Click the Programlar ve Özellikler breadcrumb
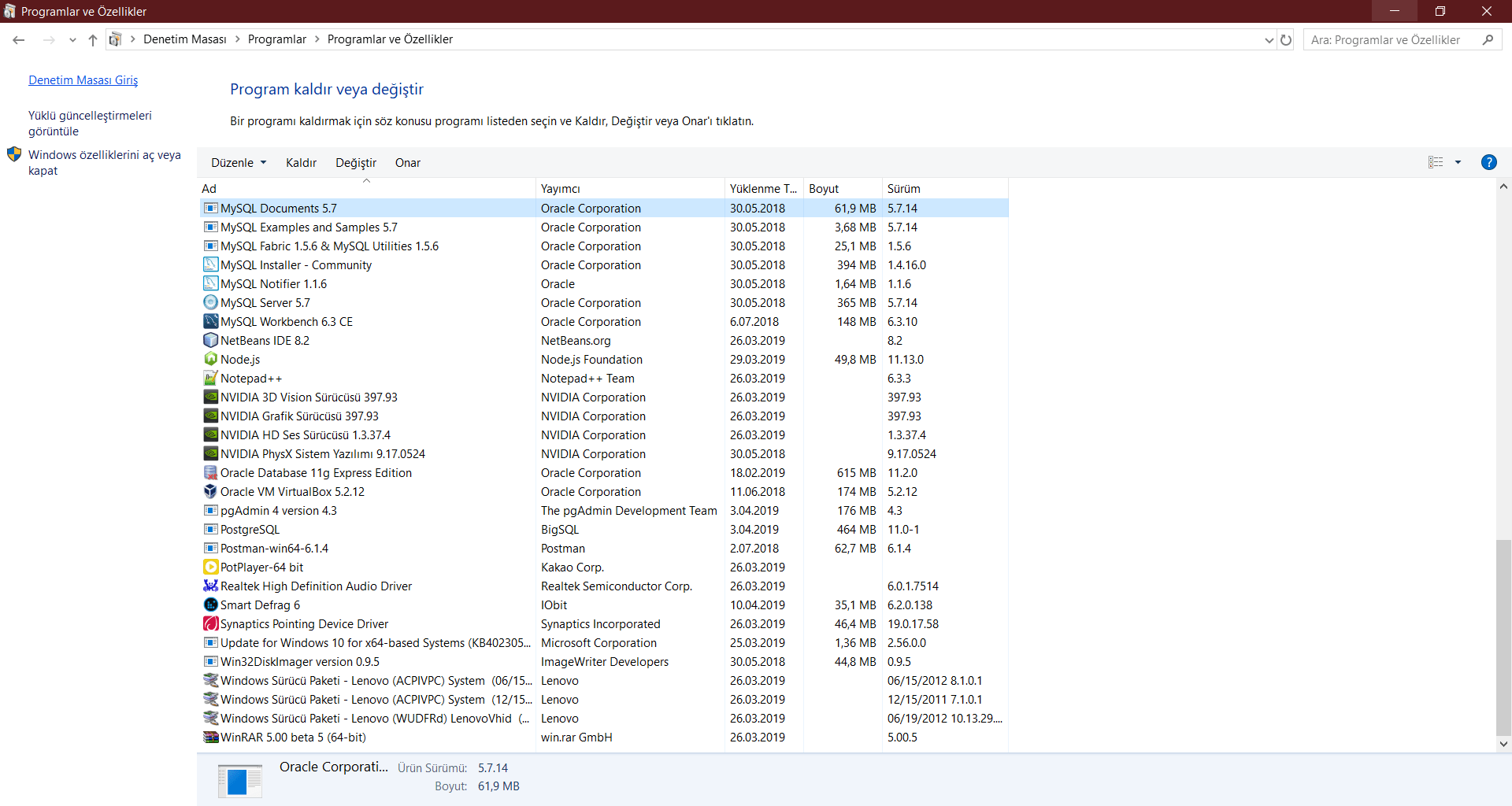1512x806 pixels. (390, 39)
